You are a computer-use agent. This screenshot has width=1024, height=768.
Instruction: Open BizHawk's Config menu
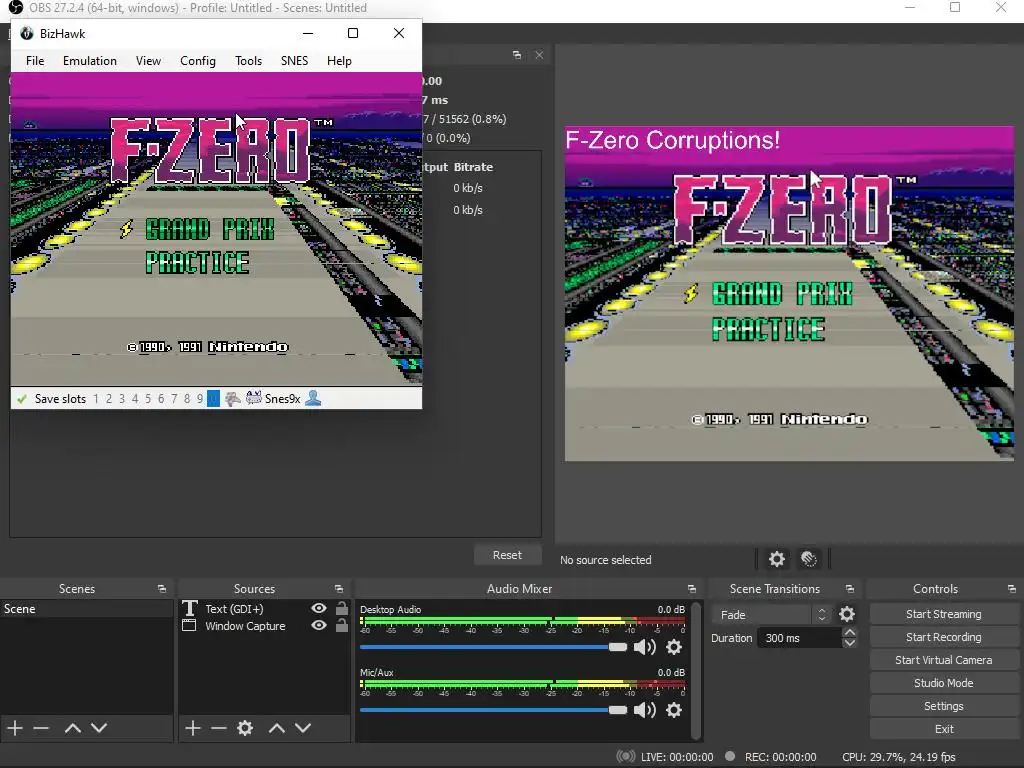198,61
